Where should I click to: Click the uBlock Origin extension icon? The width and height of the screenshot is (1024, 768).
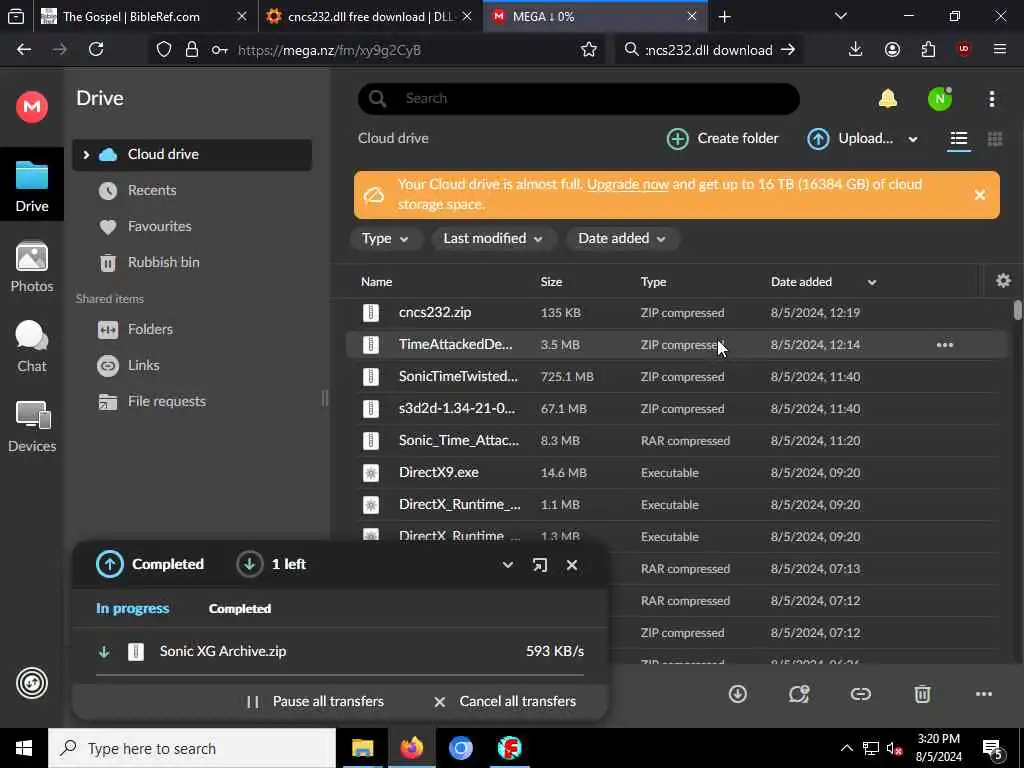coord(963,50)
